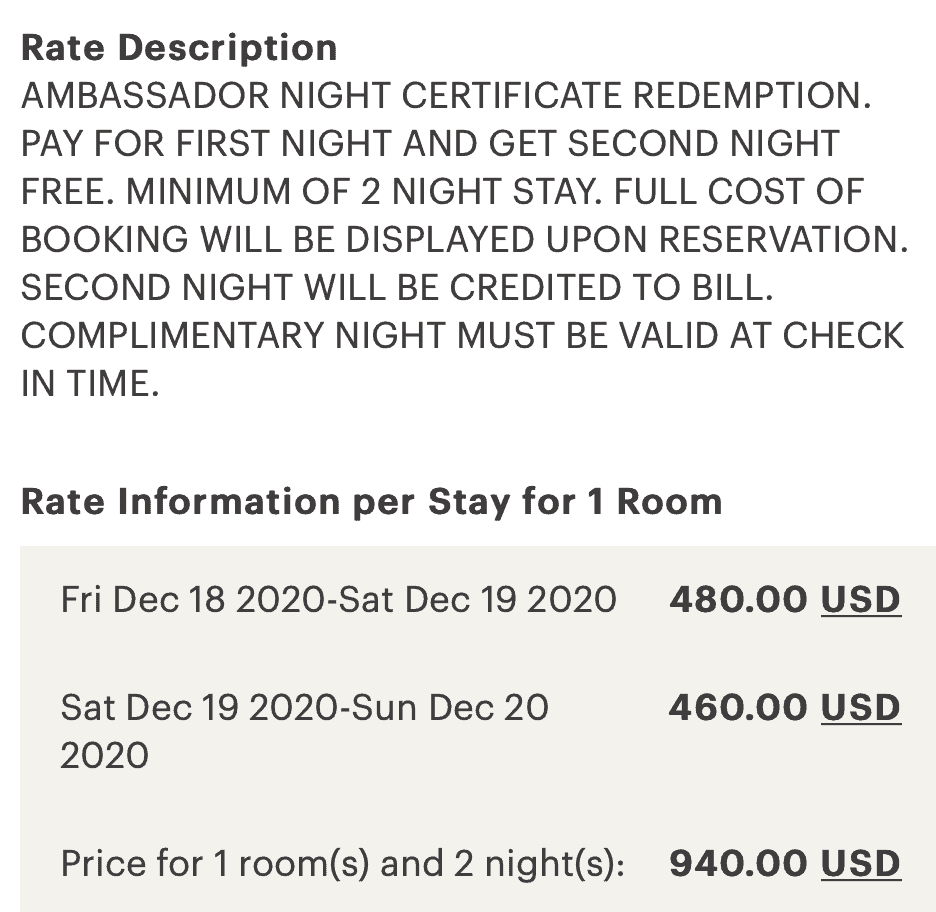The height and width of the screenshot is (912, 936).
Task: Click the Rate Information per Stay heading
Action: pos(371,501)
